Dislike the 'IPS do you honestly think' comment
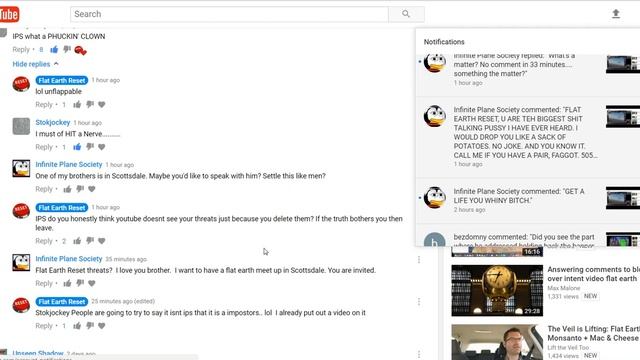The width and height of the screenshot is (640, 360). pos(90,241)
